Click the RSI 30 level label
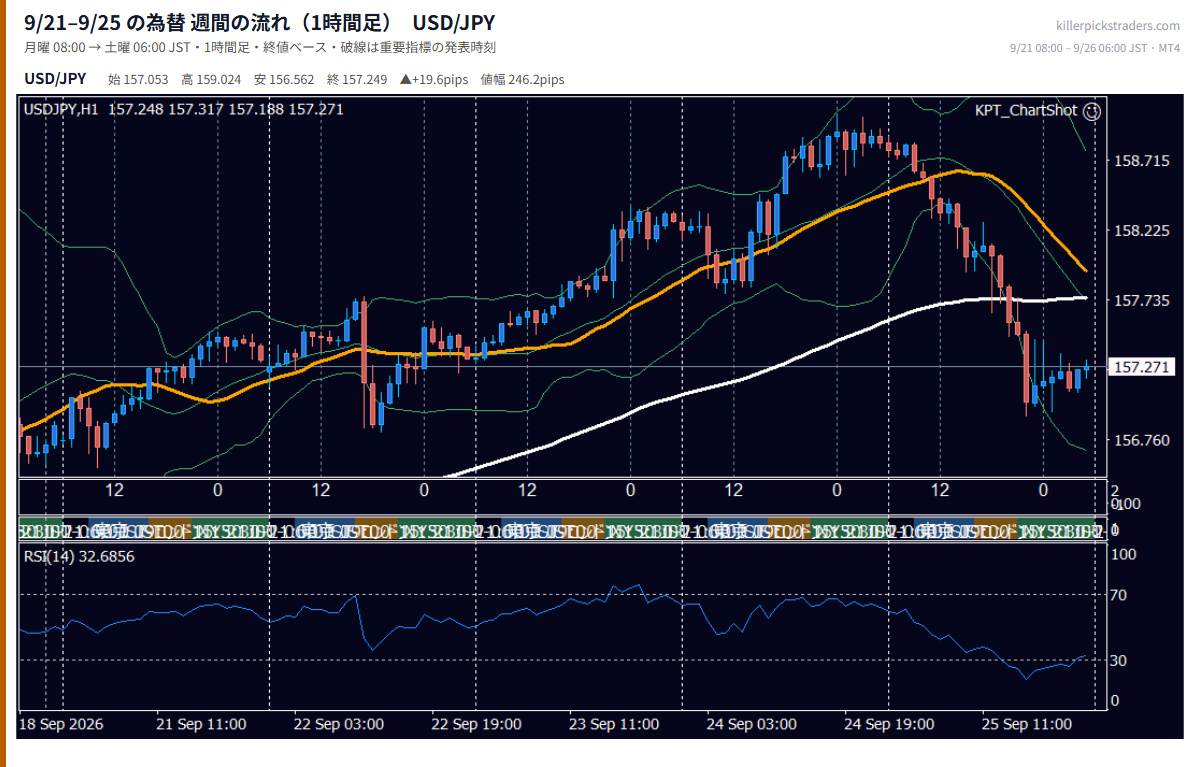Image resolution: width=1200 pixels, height=767 pixels. 1120,660
